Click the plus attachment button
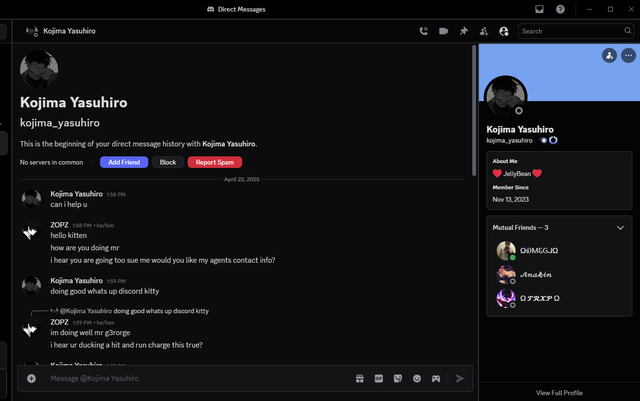 [31, 379]
